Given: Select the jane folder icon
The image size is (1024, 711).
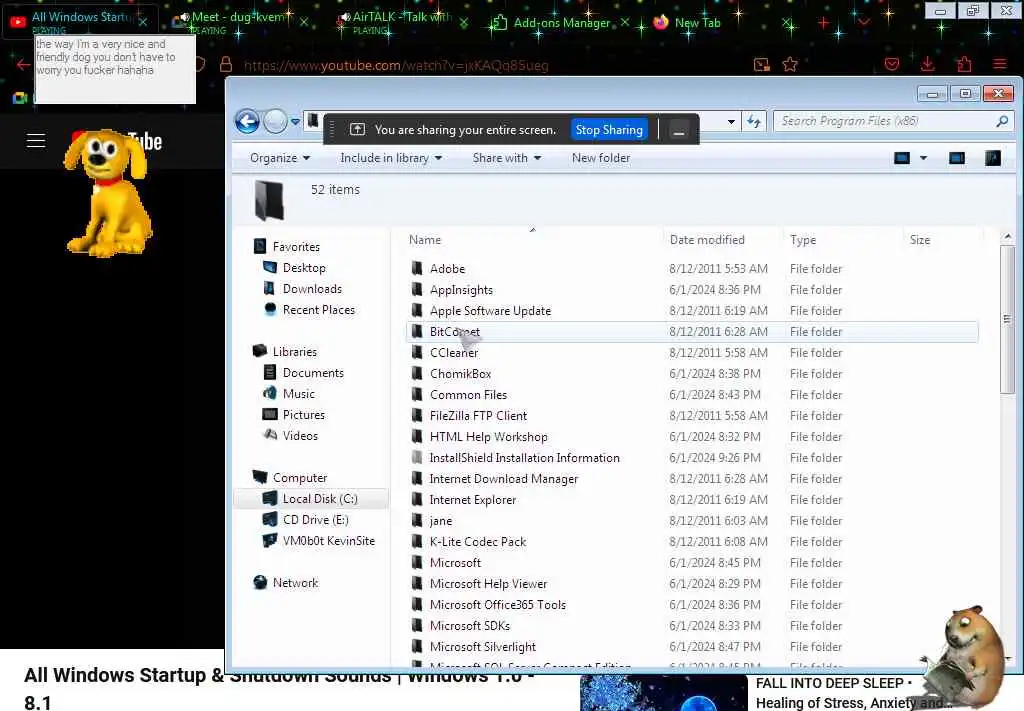Looking at the screenshot, I should 417,520.
